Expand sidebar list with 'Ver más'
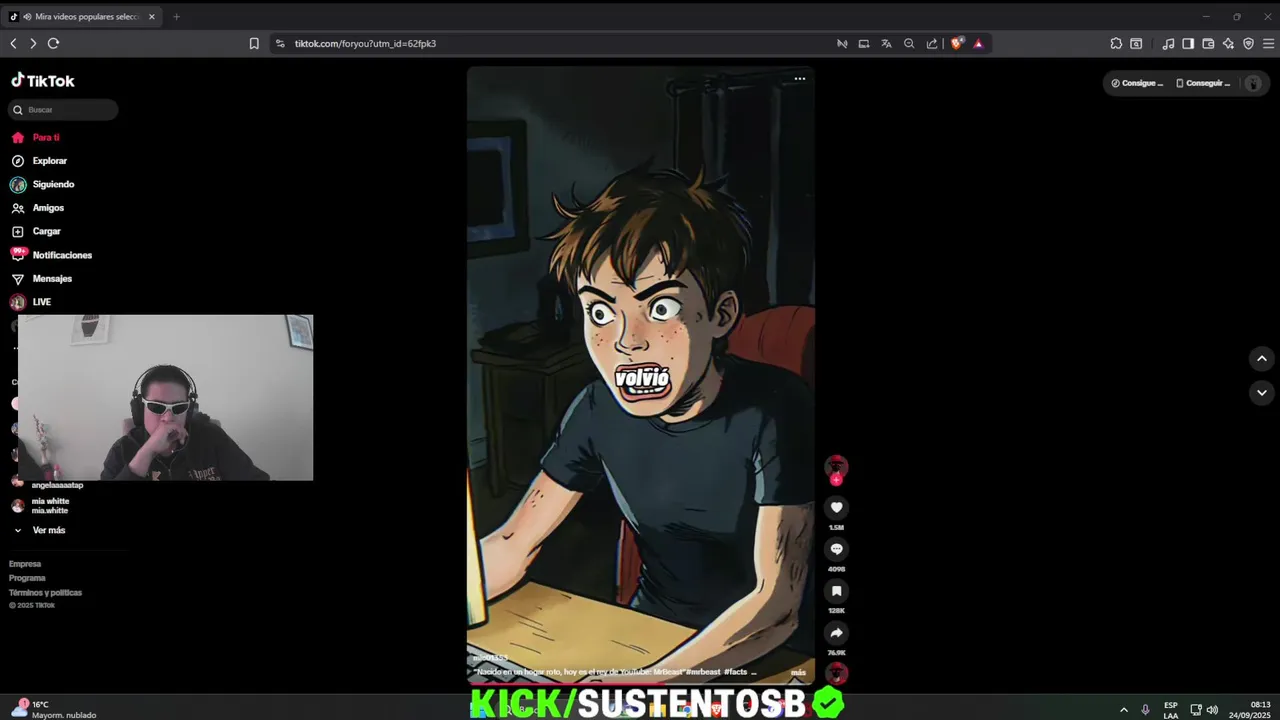This screenshot has height=720, width=1280. pyautogui.click(x=39, y=531)
